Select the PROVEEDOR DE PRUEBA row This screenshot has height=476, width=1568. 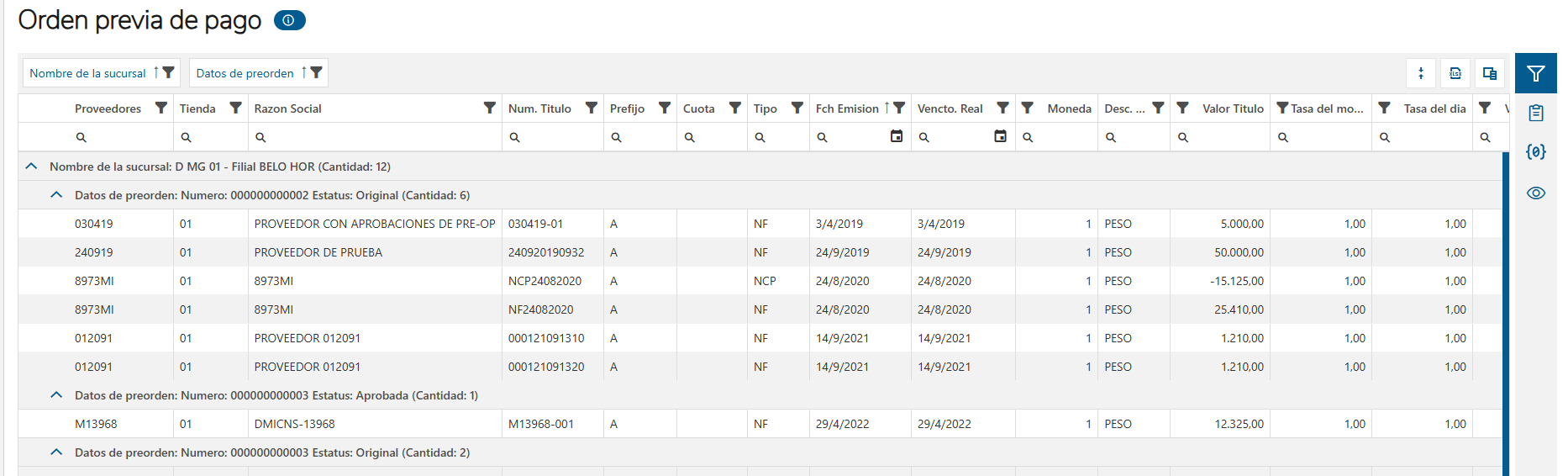click(318, 252)
